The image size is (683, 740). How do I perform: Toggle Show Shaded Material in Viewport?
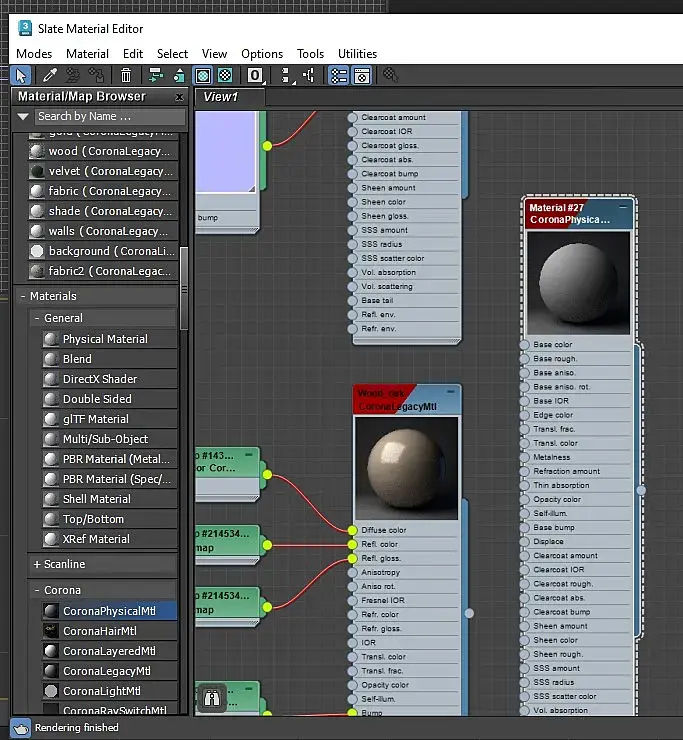(203, 75)
